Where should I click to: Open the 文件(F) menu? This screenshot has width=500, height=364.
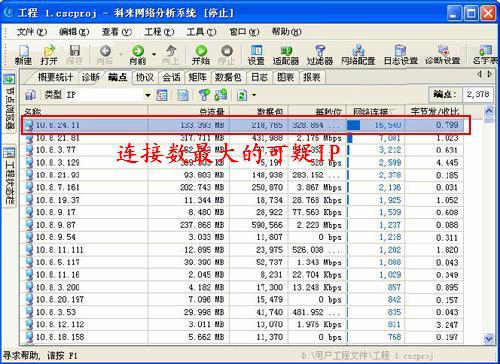point(31,32)
